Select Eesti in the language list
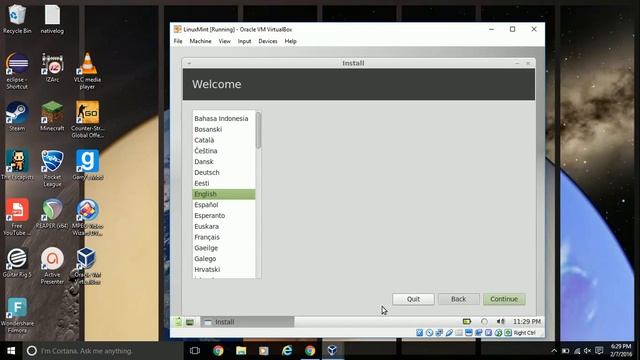640x360 pixels. [224, 183]
